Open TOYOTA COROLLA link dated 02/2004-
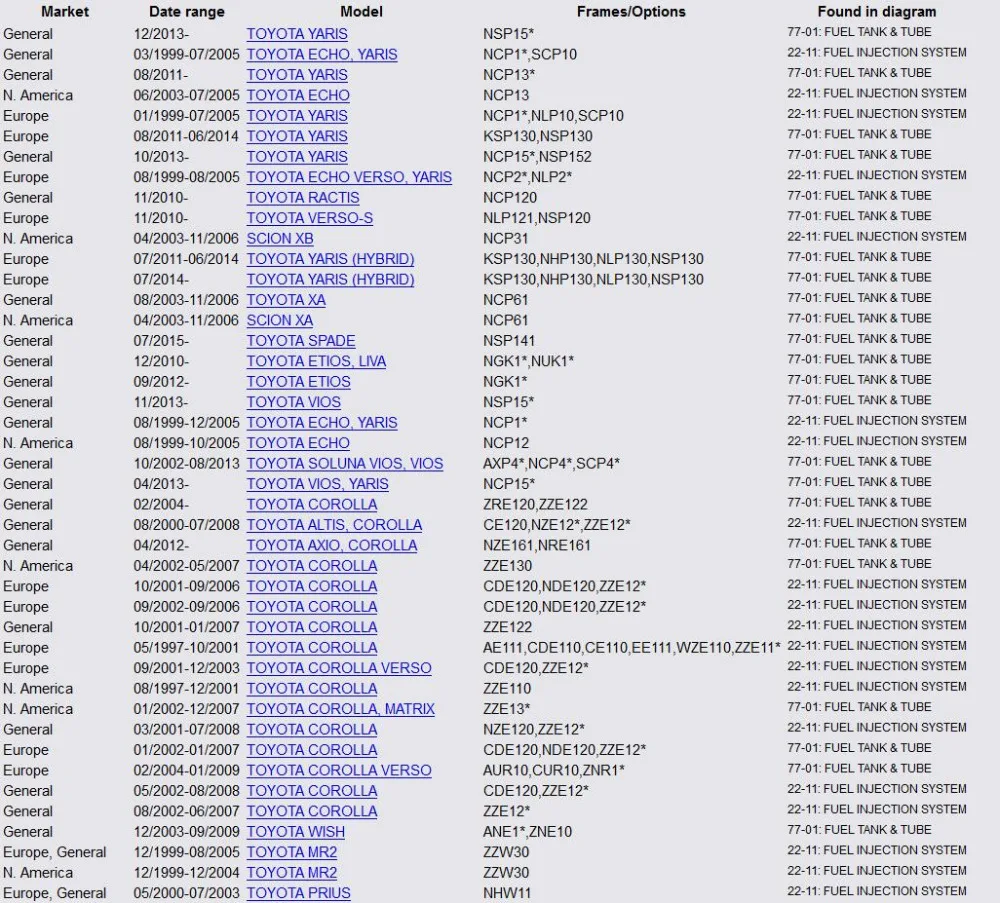 [x=312, y=504]
